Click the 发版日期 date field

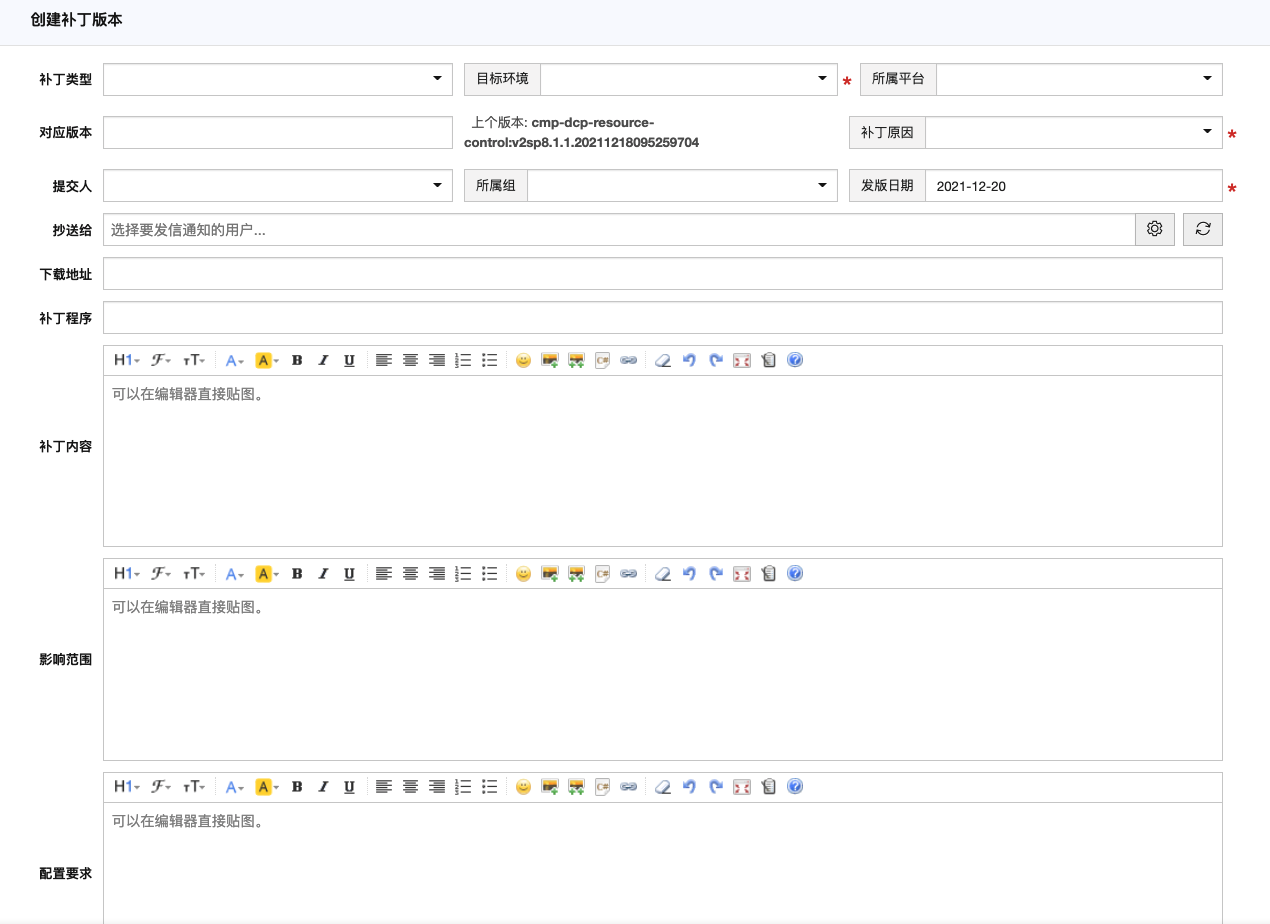(1074, 185)
